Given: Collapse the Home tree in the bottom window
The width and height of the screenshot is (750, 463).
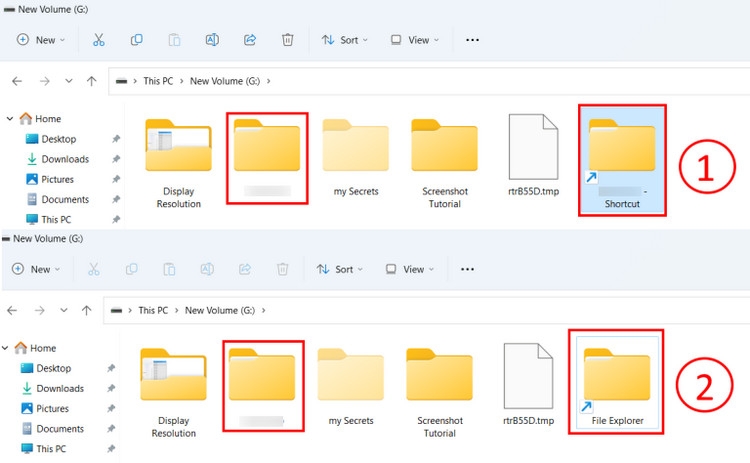Looking at the screenshot, I should pyautogui.click(x=5, y=348).
